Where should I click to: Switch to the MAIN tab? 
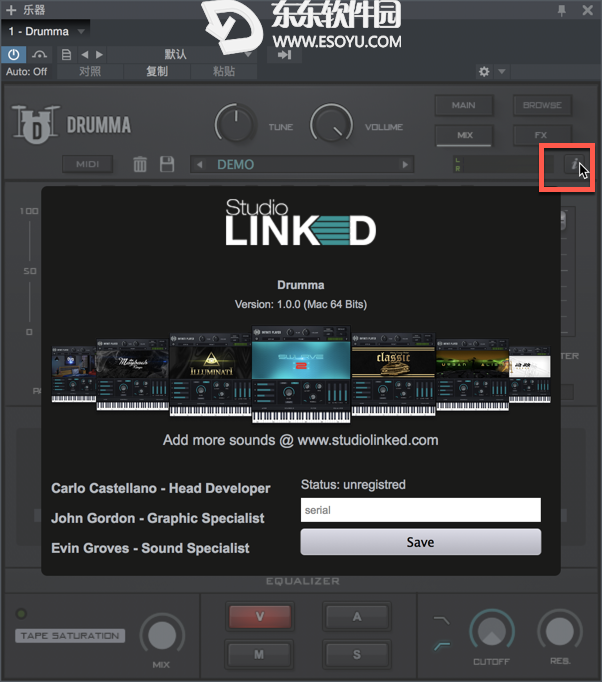click(x=464, y=105)
